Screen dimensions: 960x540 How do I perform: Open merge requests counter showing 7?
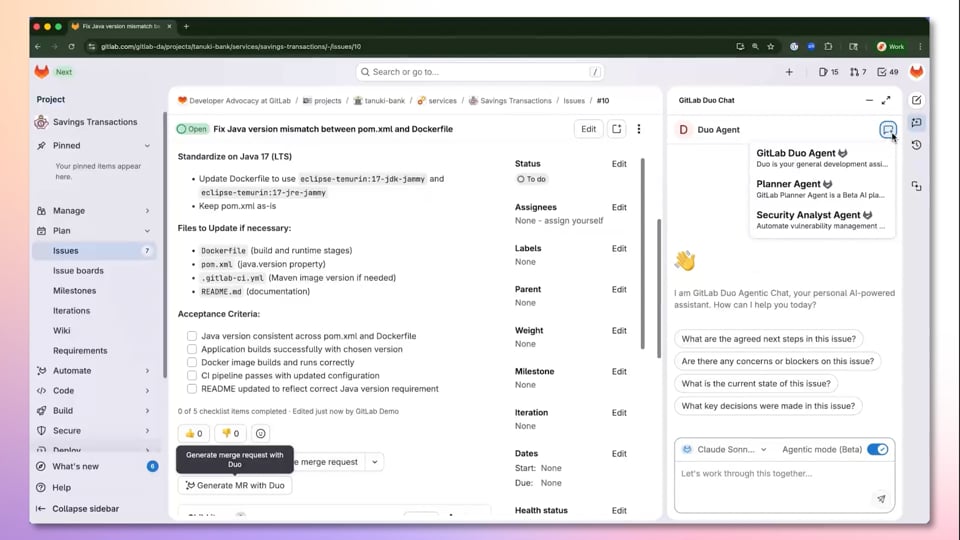[x=858, y=72]
